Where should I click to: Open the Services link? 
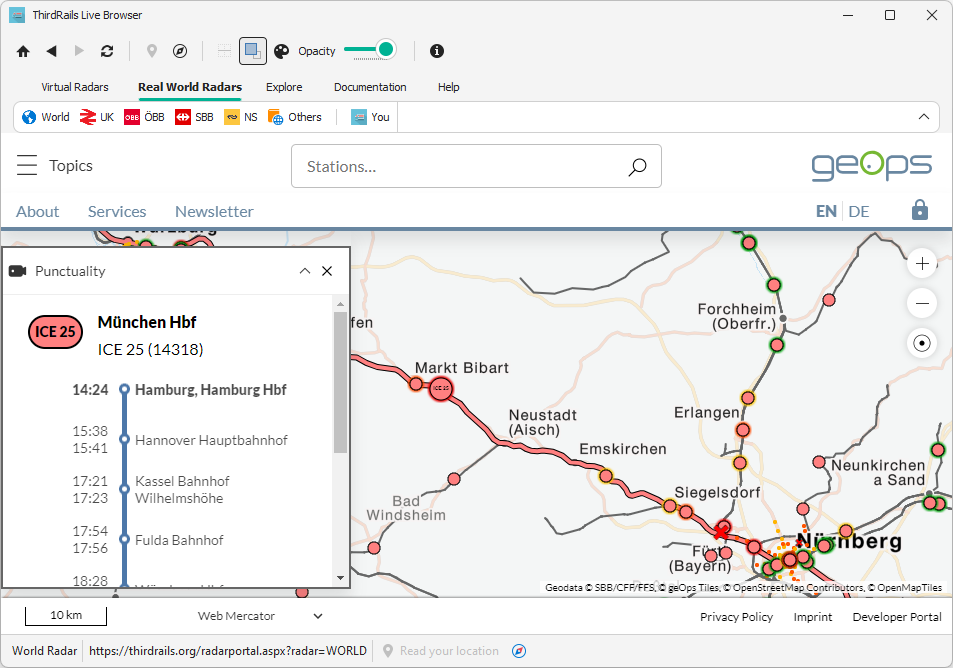tap(117, 212)
